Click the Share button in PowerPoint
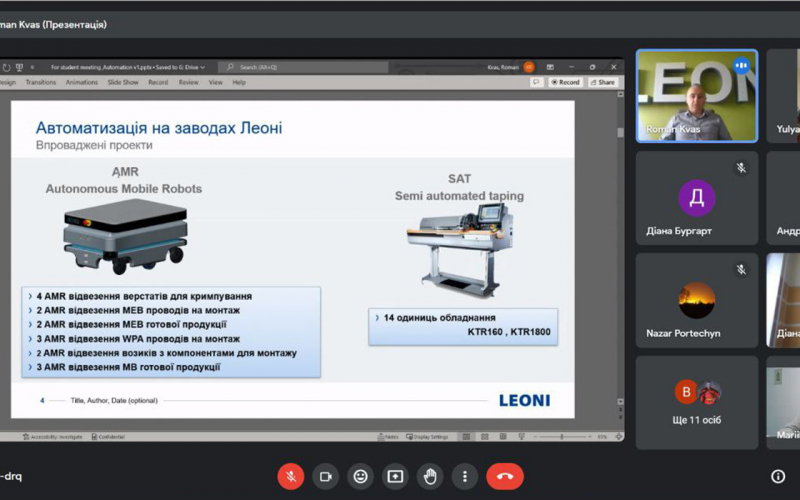Image resolution: width=800 pixels, height=500 pixels. pos(603,82)
